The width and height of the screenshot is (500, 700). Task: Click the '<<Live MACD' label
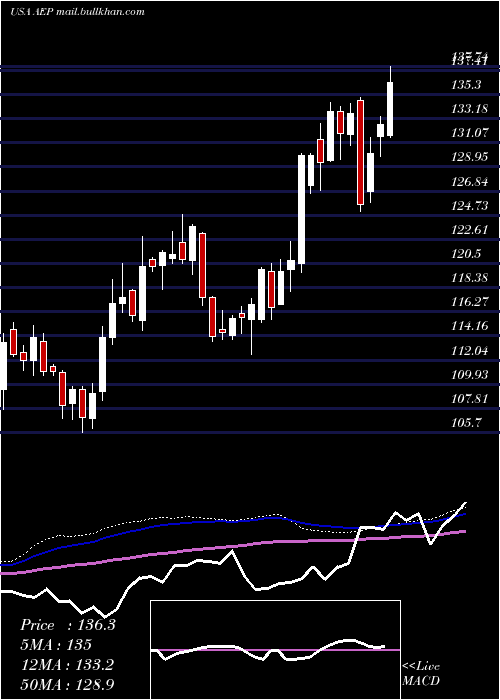tap(421, 673)
